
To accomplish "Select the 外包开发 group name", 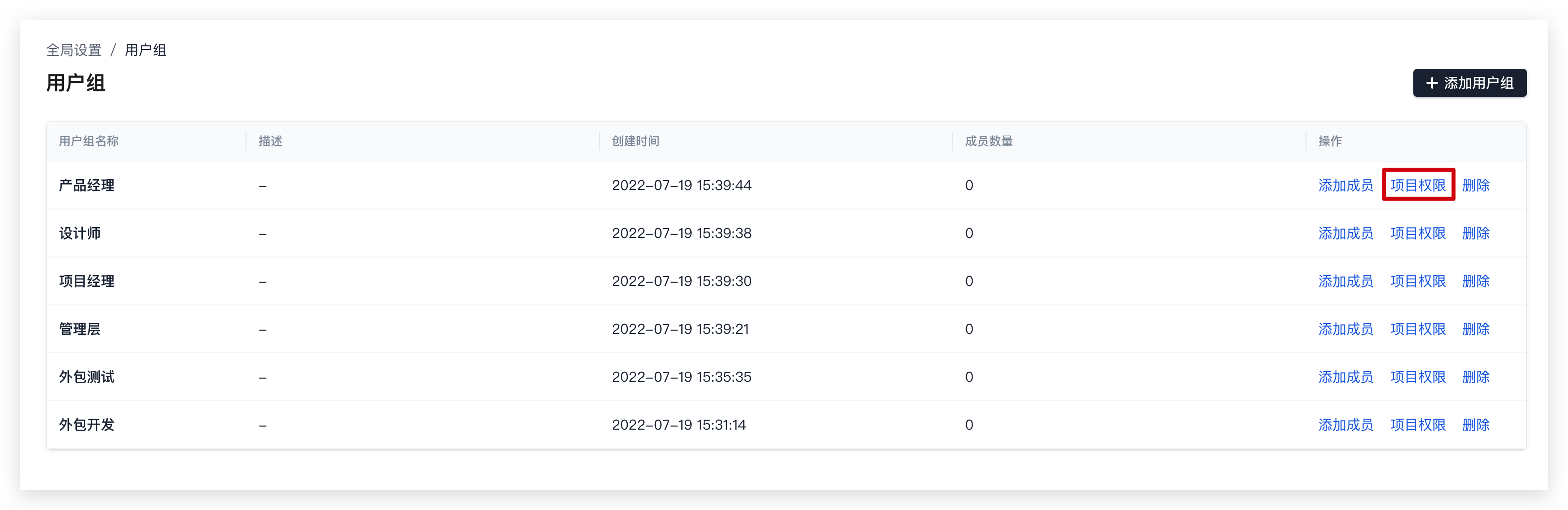I will (x=86, y=425).
